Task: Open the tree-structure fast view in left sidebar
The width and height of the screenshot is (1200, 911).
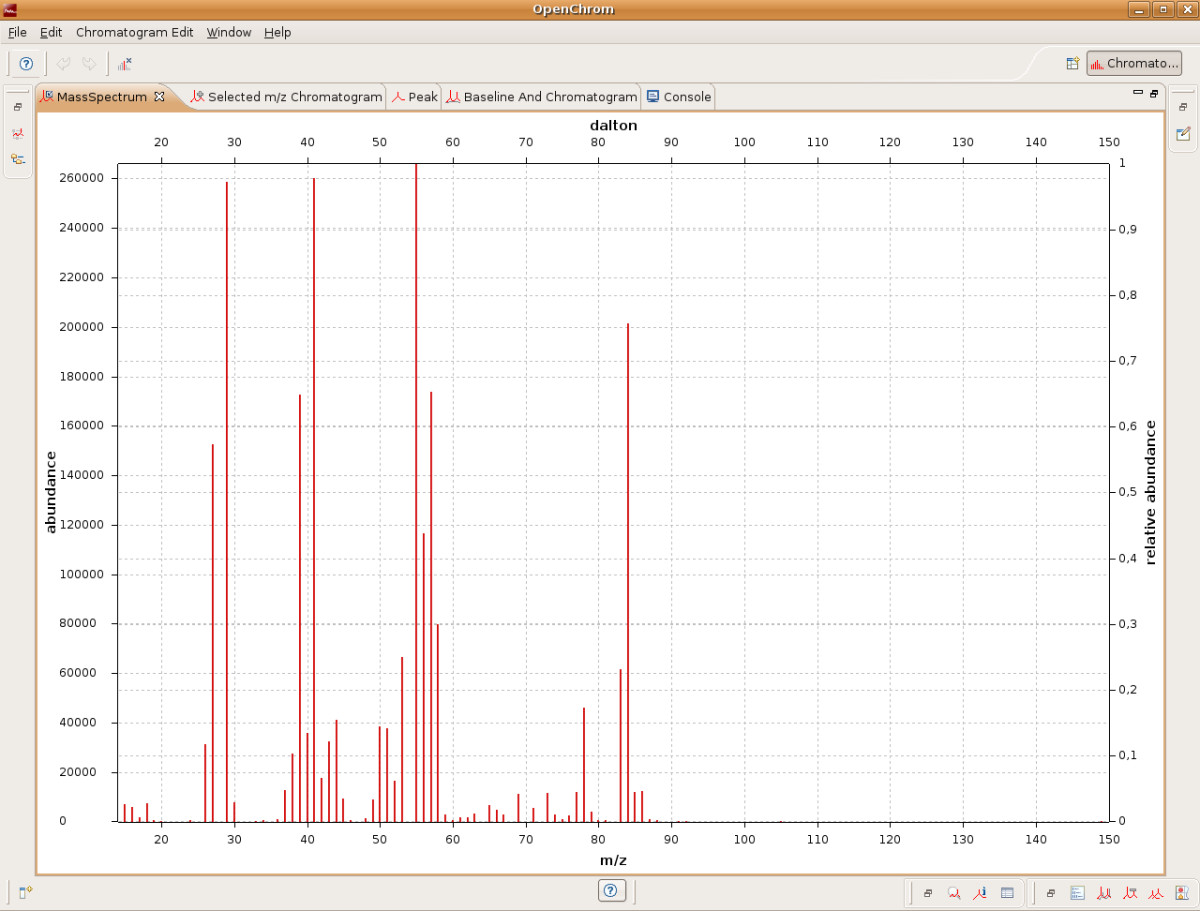Action: [x=18, y=159]
